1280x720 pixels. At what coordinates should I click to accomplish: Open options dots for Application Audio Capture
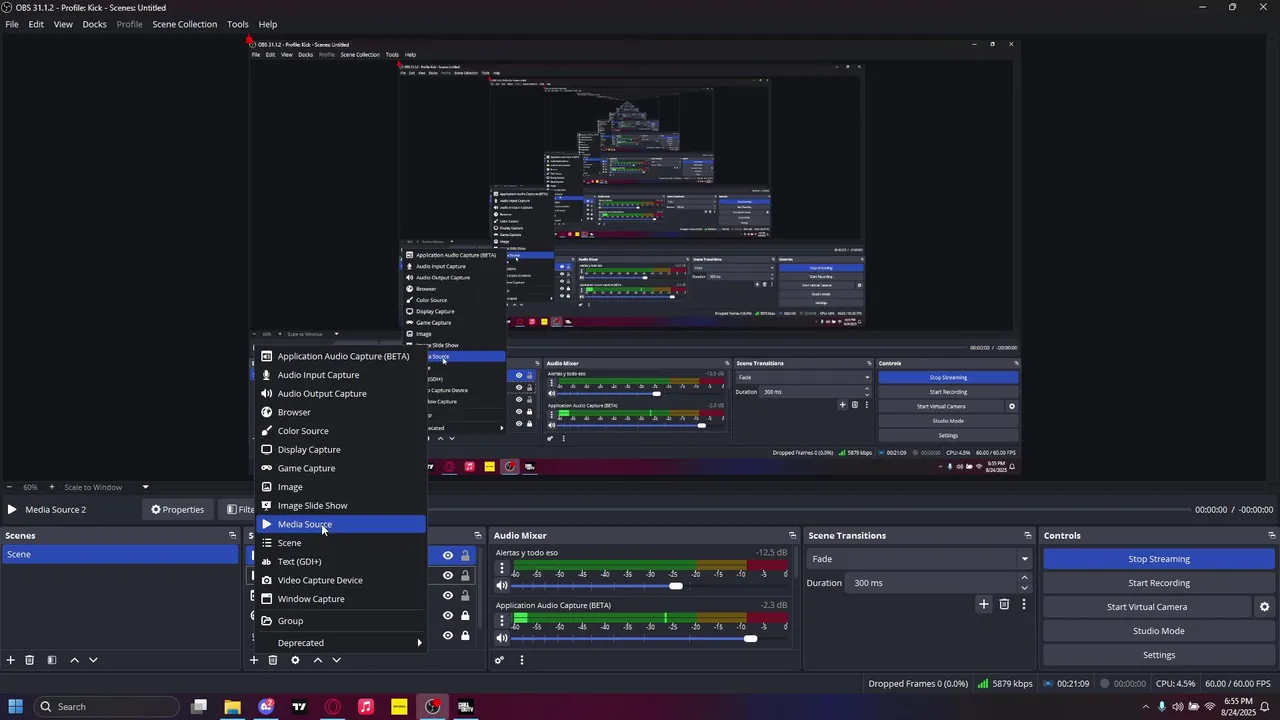[x=502, y=621]
